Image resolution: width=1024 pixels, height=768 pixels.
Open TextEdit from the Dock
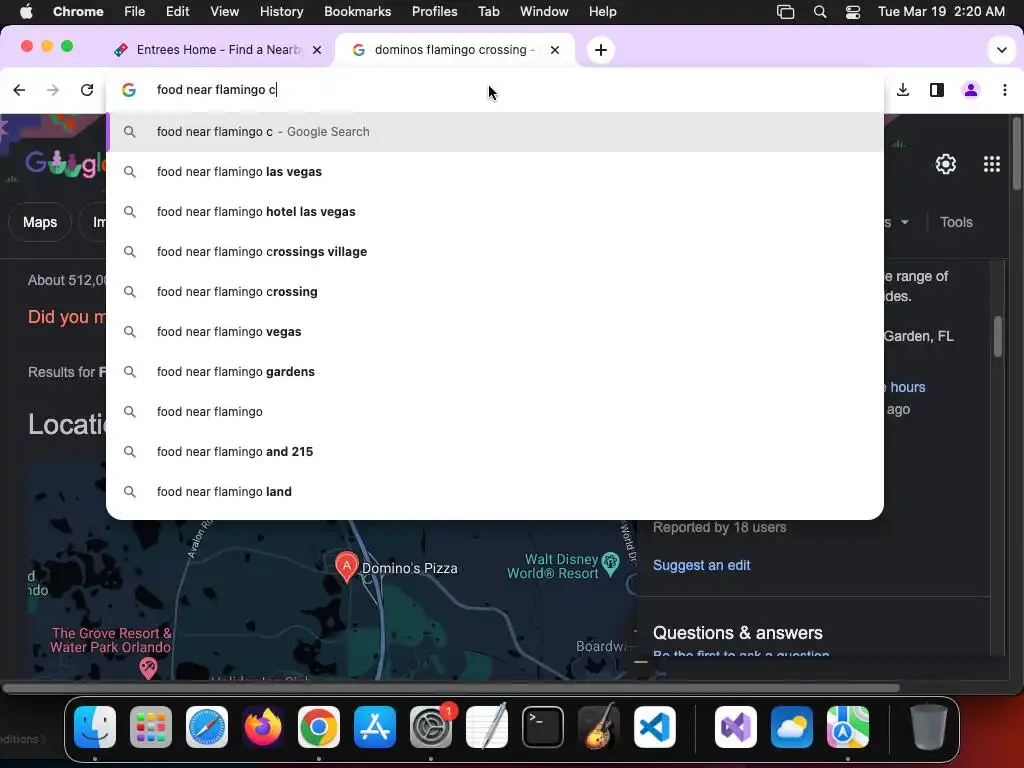tap(487, 727)
